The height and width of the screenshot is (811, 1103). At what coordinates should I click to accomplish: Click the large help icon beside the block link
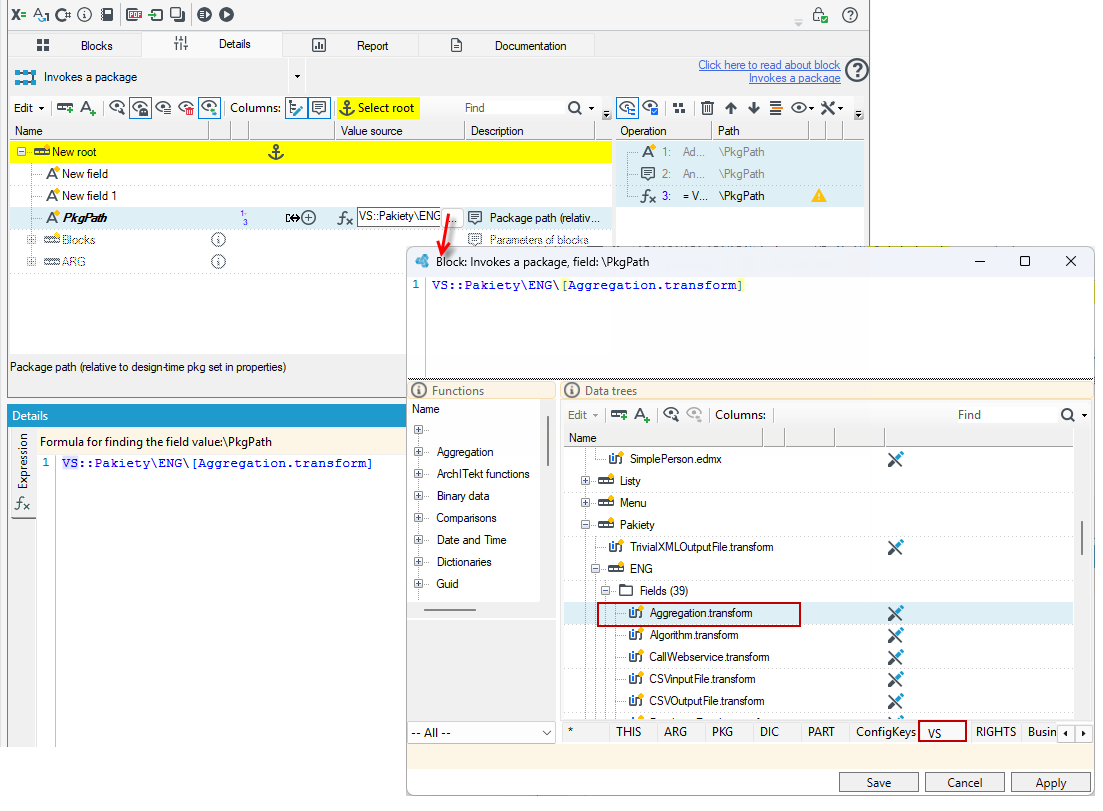tap(857, 70)
